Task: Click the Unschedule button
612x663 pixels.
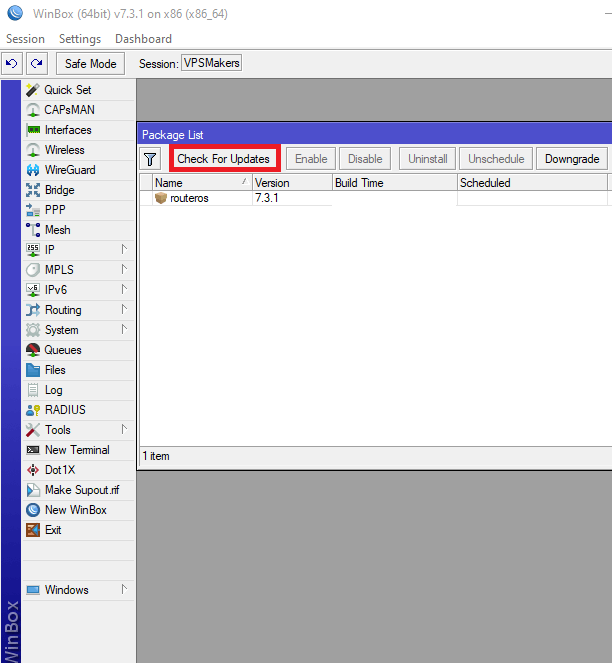Action: 496,159
